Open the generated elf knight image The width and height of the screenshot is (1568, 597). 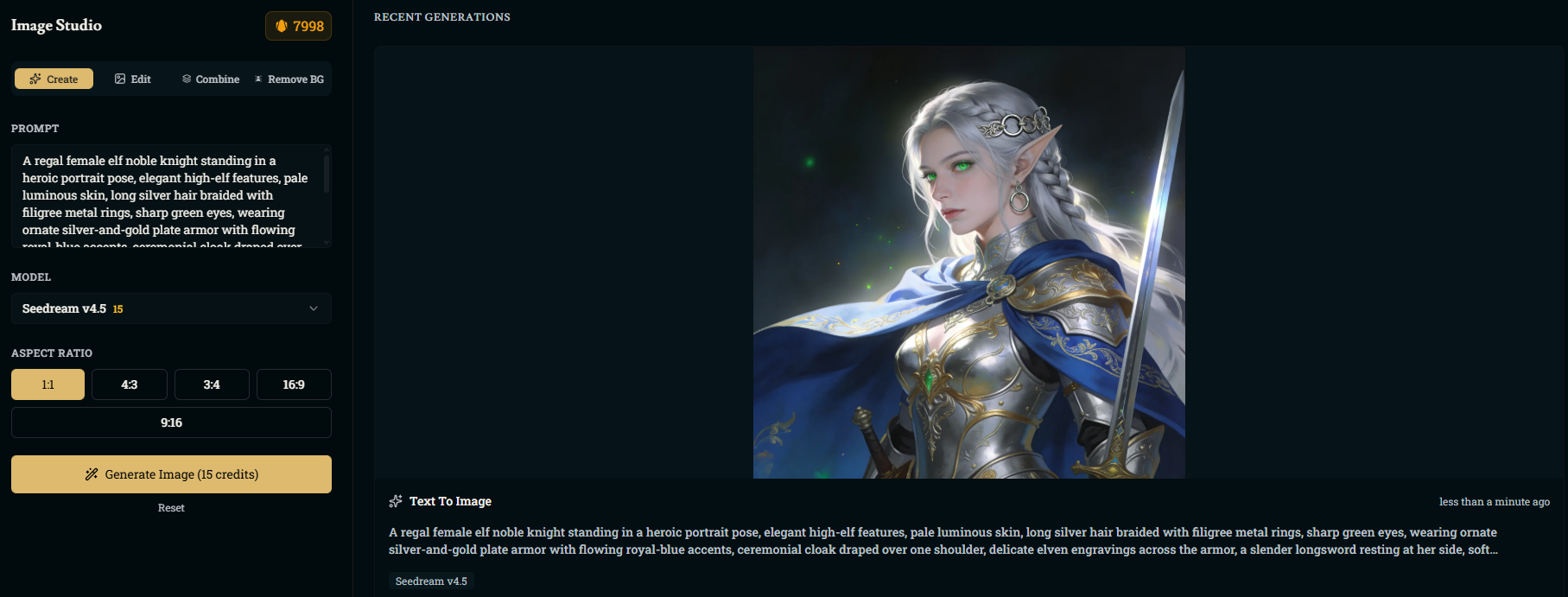pyautogui.click(x=968, y=262)
